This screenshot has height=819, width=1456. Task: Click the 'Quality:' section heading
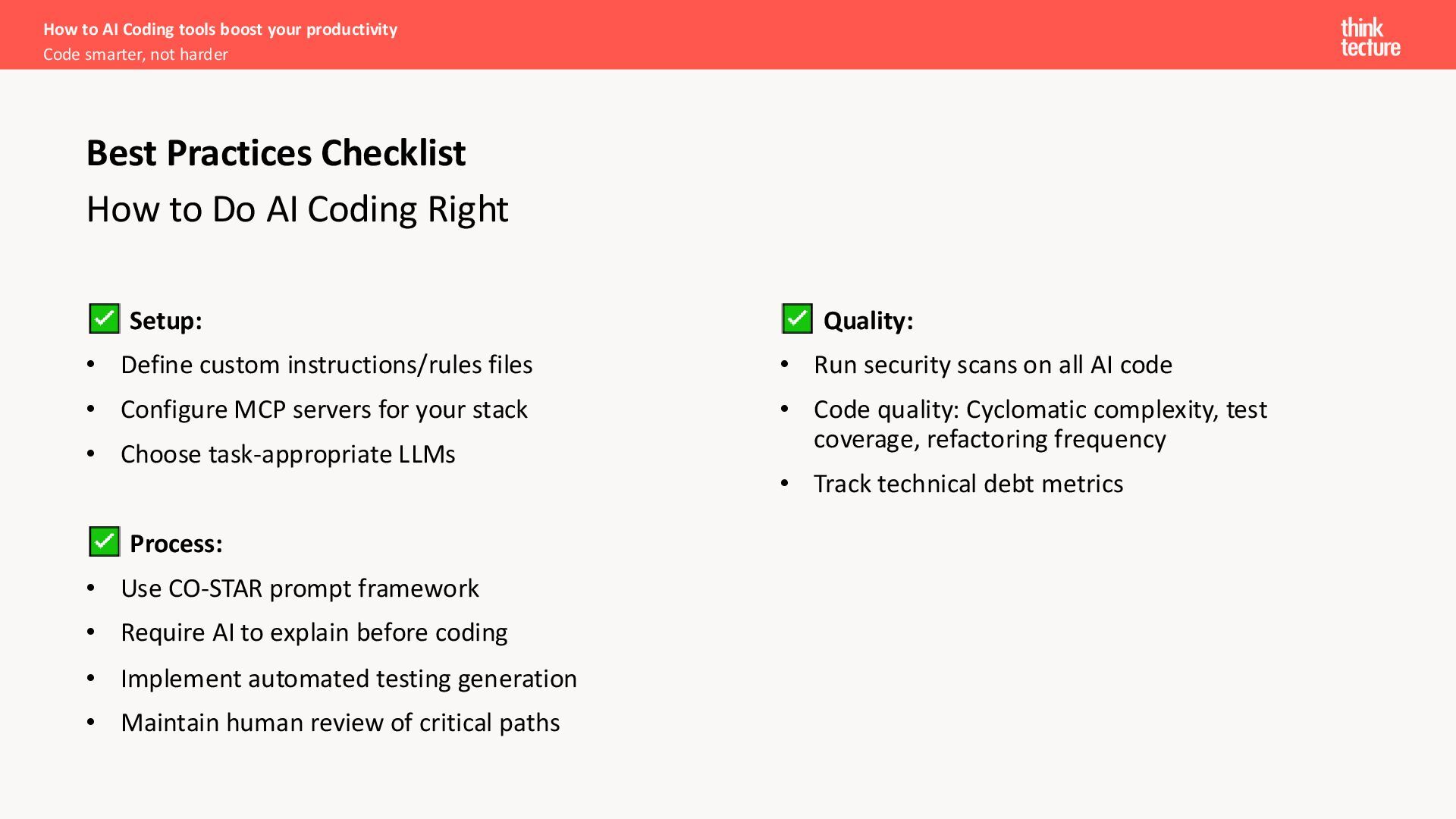point(868,321)
